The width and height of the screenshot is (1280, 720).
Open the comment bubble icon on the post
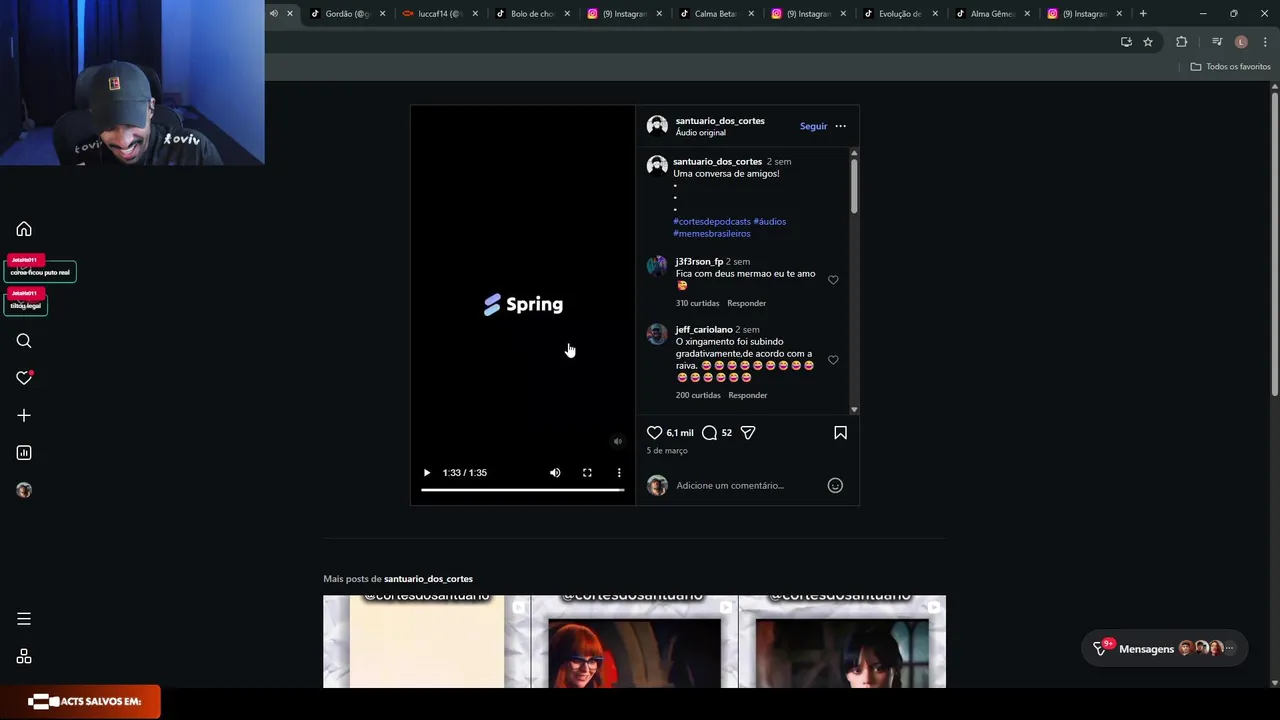click(709, 433)
